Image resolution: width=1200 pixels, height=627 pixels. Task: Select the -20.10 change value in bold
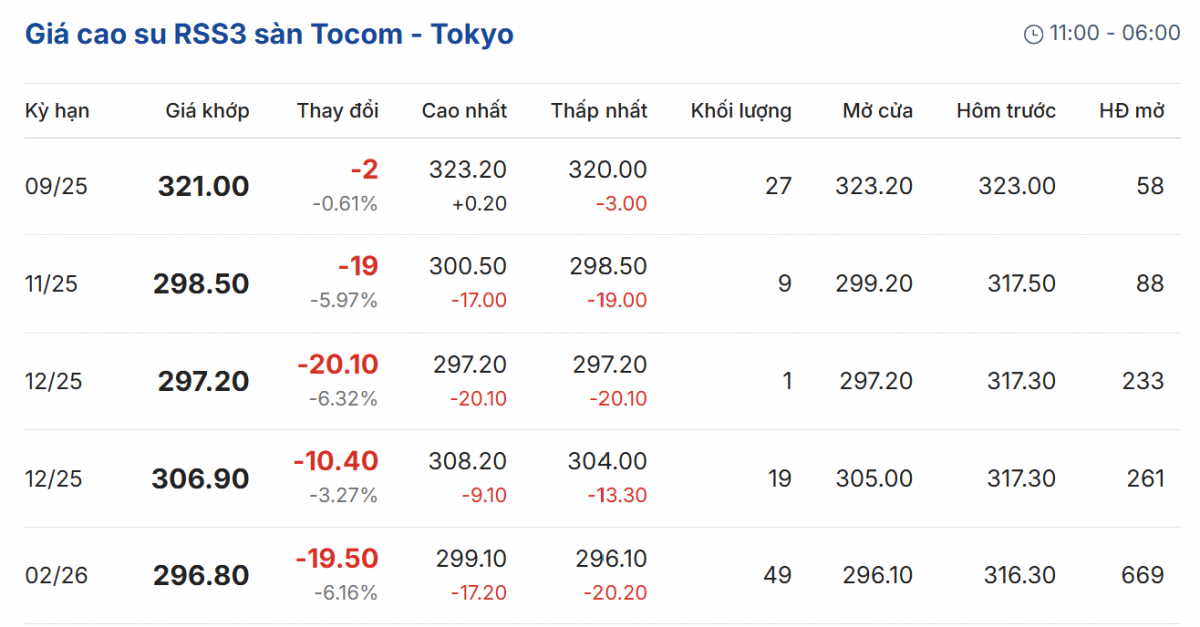pyautogui.click(x=337, y=365)
